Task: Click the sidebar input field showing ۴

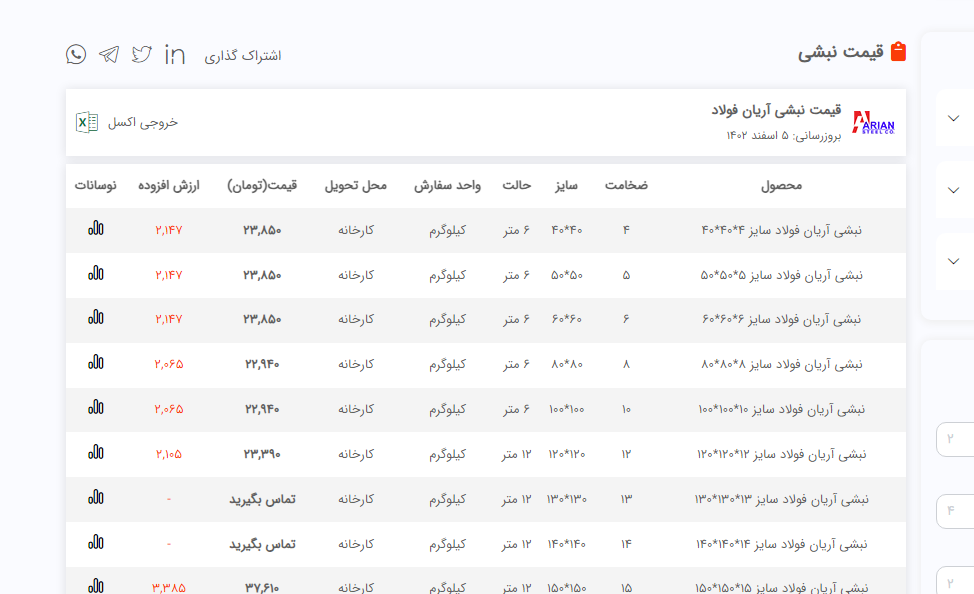Action: coord(954,511)
